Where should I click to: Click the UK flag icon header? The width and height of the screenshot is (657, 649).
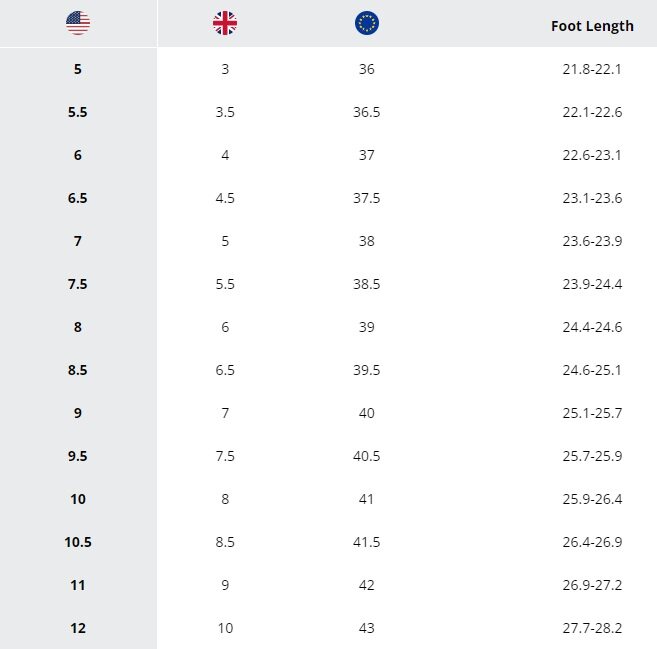225,23
